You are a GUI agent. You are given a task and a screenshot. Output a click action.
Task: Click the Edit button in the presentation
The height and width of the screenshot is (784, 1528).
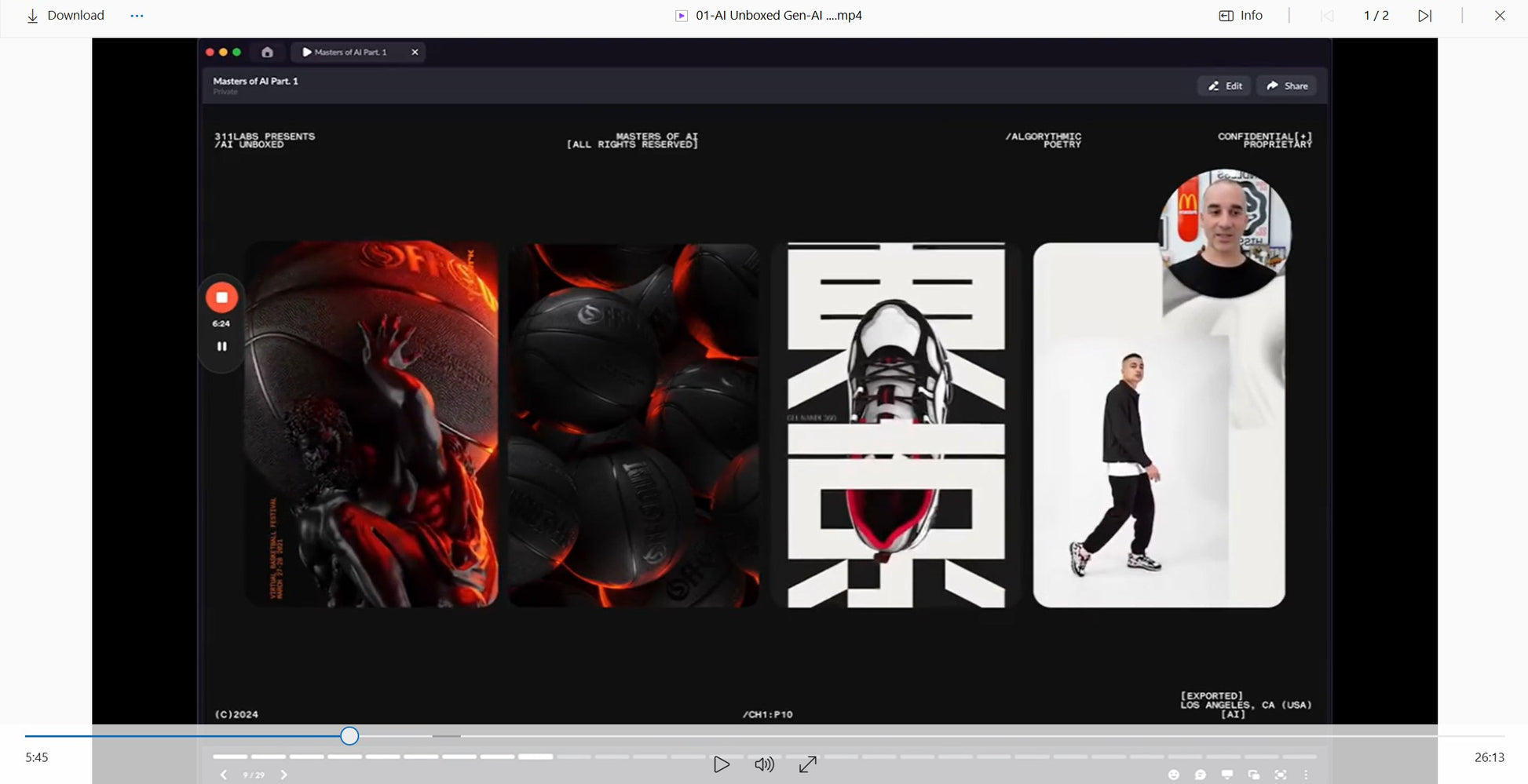click(1224, 86)
